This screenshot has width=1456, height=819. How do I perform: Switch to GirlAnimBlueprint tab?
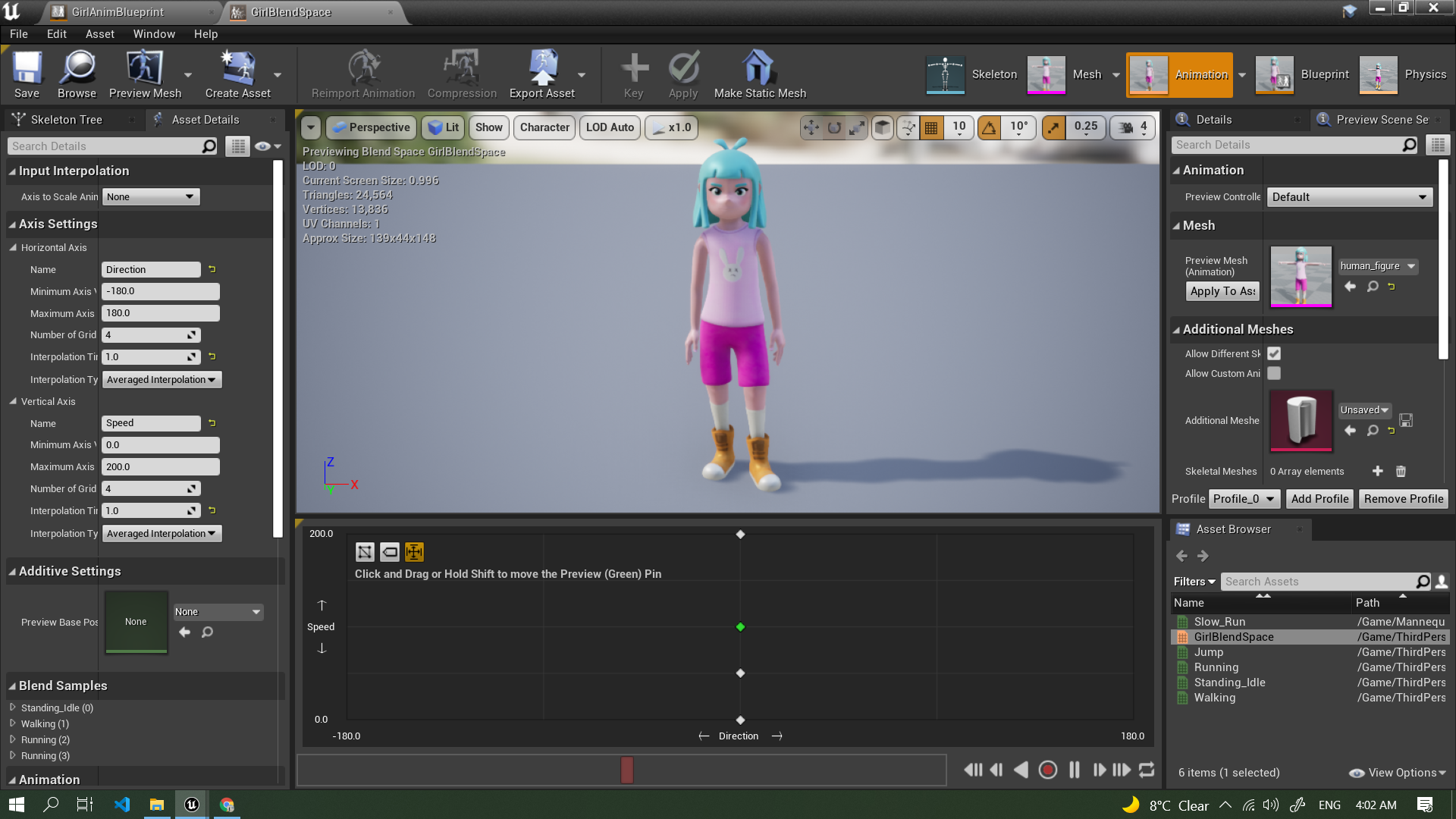118,12
